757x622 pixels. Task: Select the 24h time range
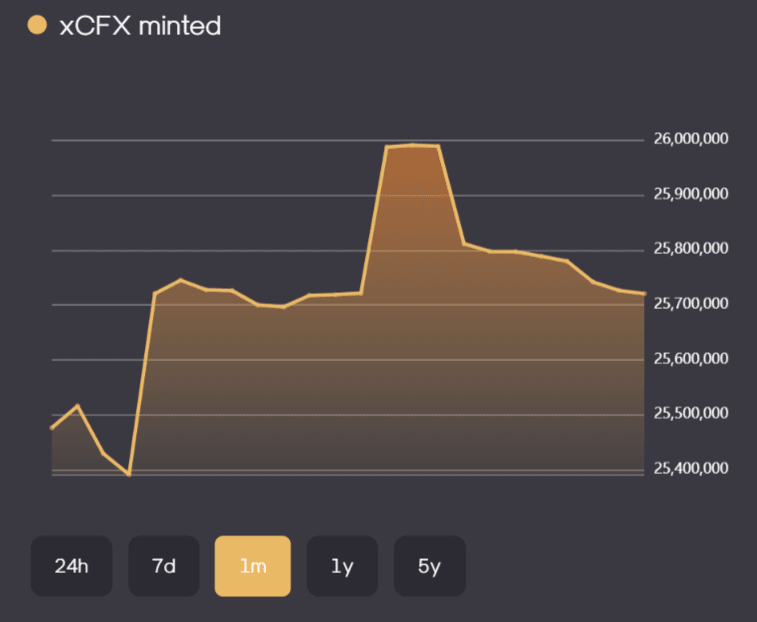tap(71, 565)
